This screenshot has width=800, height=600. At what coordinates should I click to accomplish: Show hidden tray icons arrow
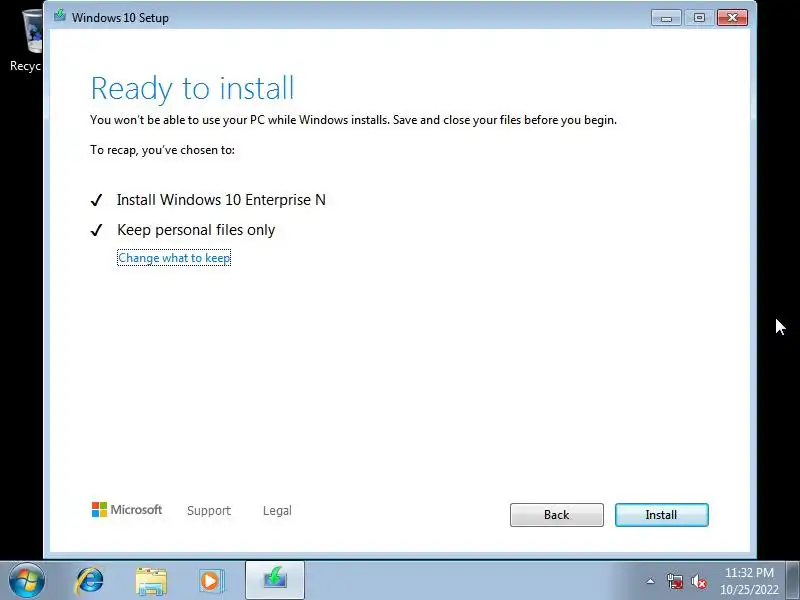(651, 581)
